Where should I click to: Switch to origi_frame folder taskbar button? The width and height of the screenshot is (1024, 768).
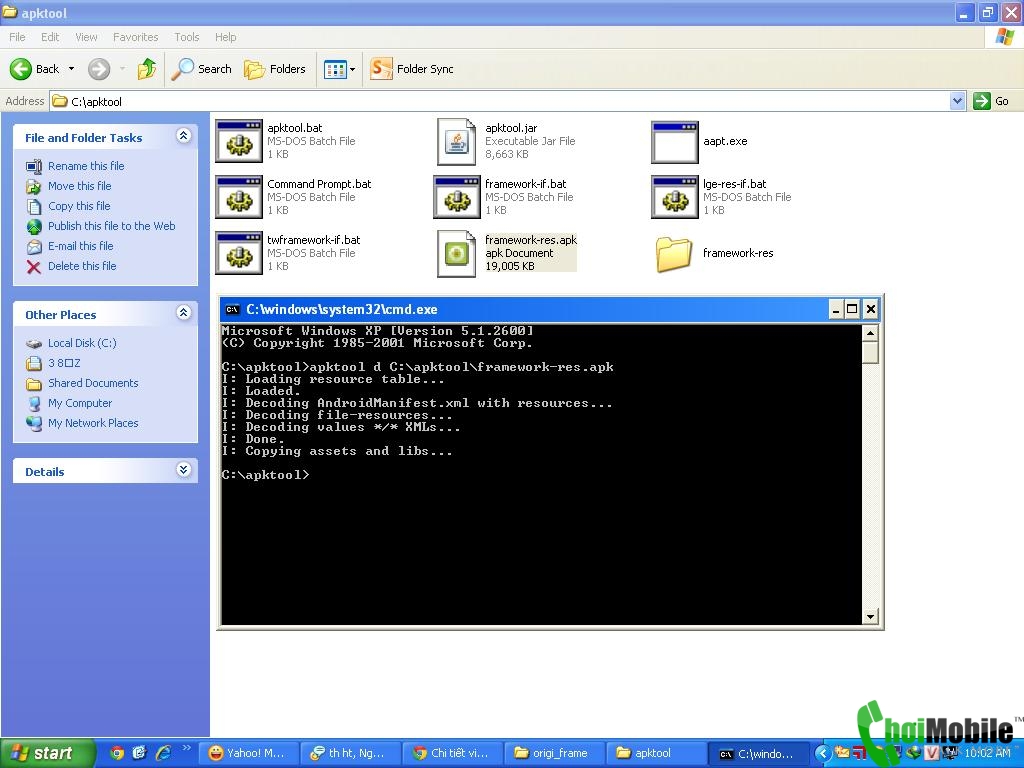[554, 754]
